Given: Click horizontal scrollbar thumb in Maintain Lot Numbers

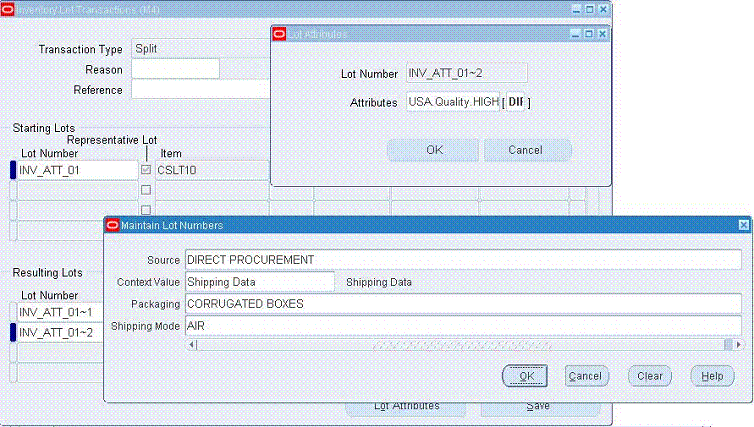Looking at the screenshot, I should [462, 345].
